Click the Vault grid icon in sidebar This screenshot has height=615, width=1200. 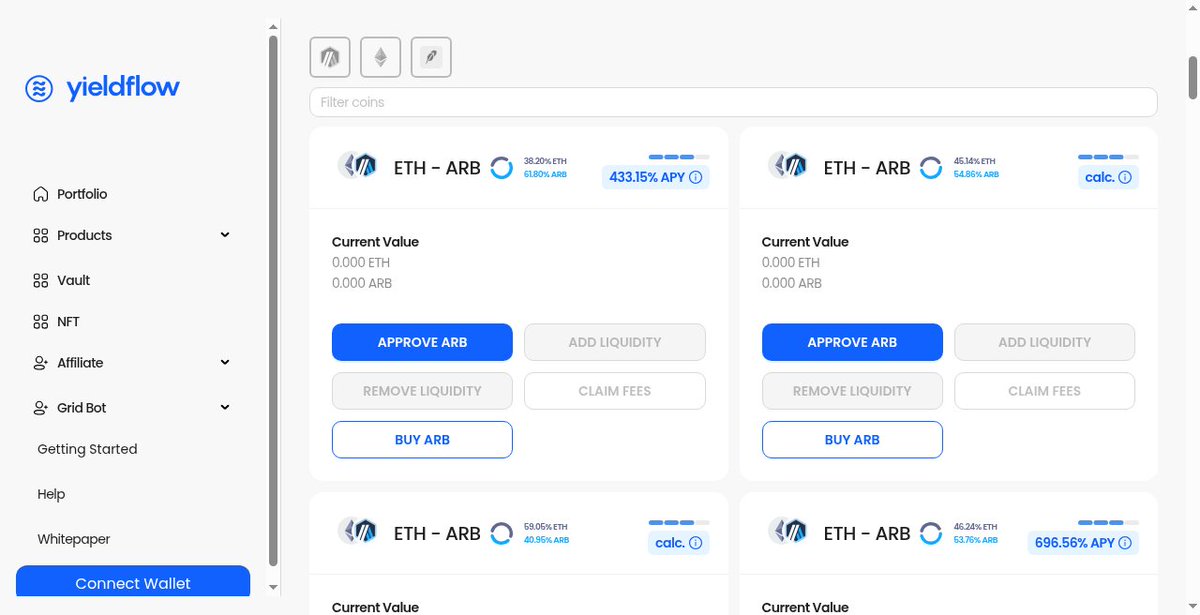(x=40, y=281)
